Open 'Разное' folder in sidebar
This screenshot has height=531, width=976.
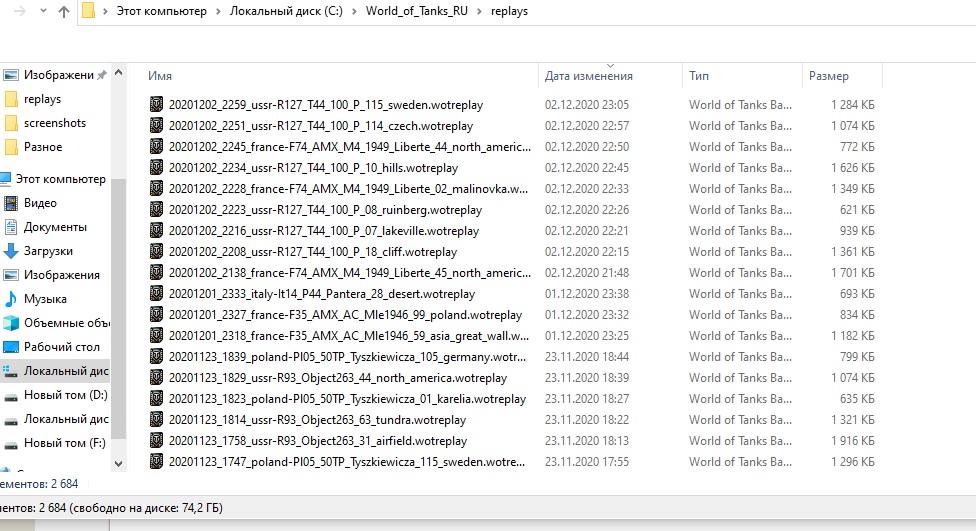pos(43,147)
